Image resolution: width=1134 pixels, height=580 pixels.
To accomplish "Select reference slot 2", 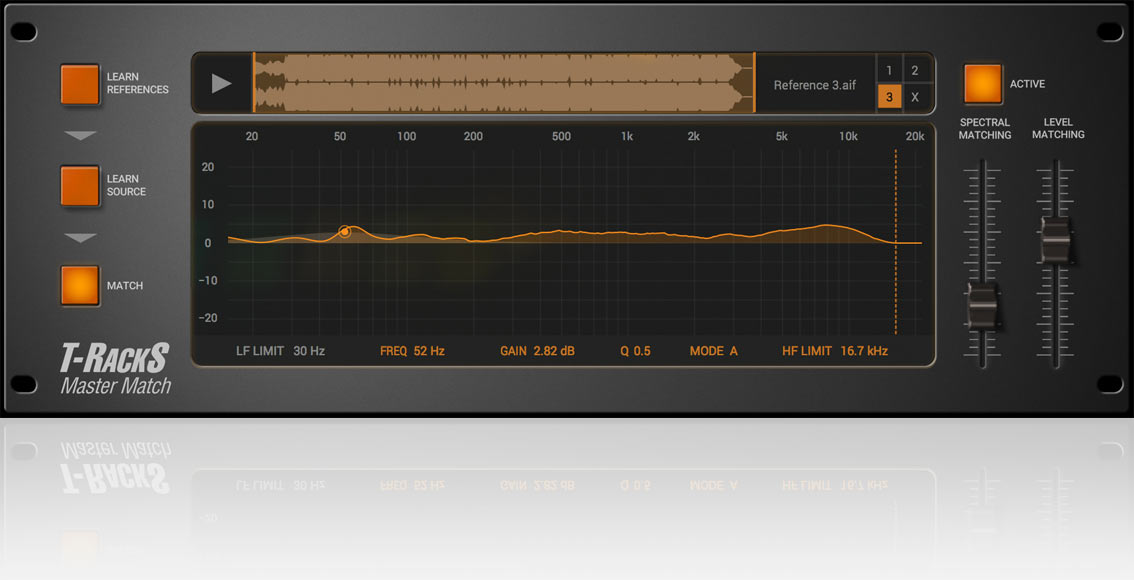I will [x=915, y=70].
